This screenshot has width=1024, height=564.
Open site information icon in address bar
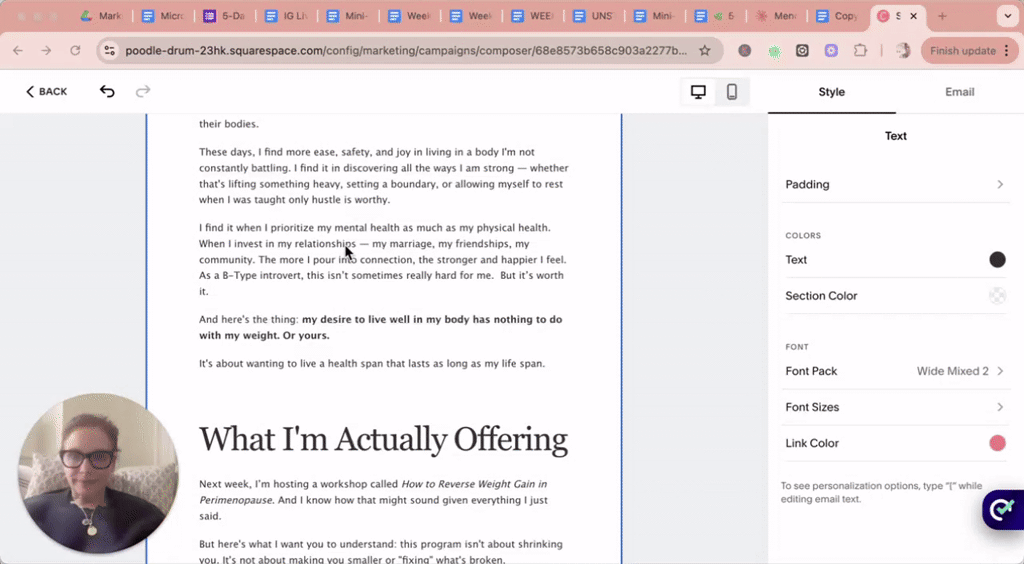(x=110, y=50)
